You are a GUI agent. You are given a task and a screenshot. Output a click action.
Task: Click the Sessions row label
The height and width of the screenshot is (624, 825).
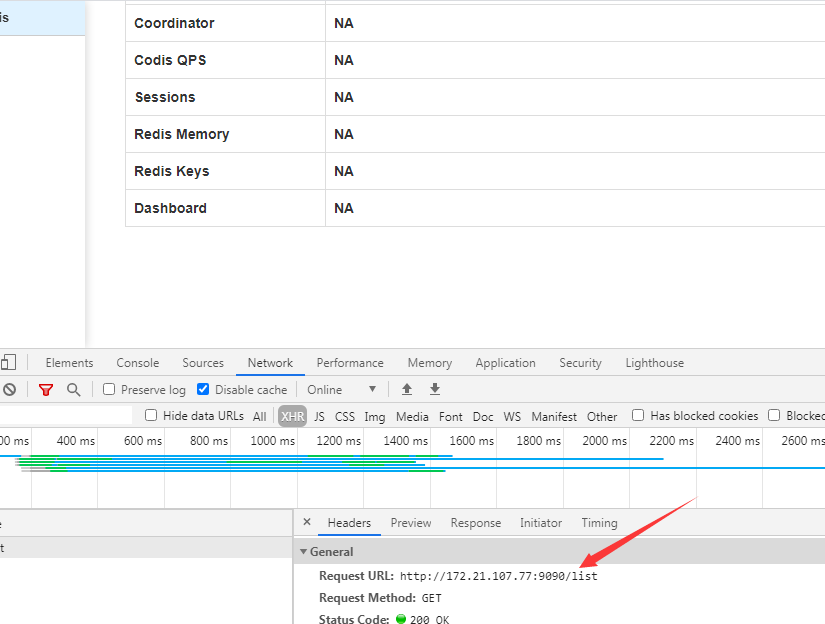(165, 97)
